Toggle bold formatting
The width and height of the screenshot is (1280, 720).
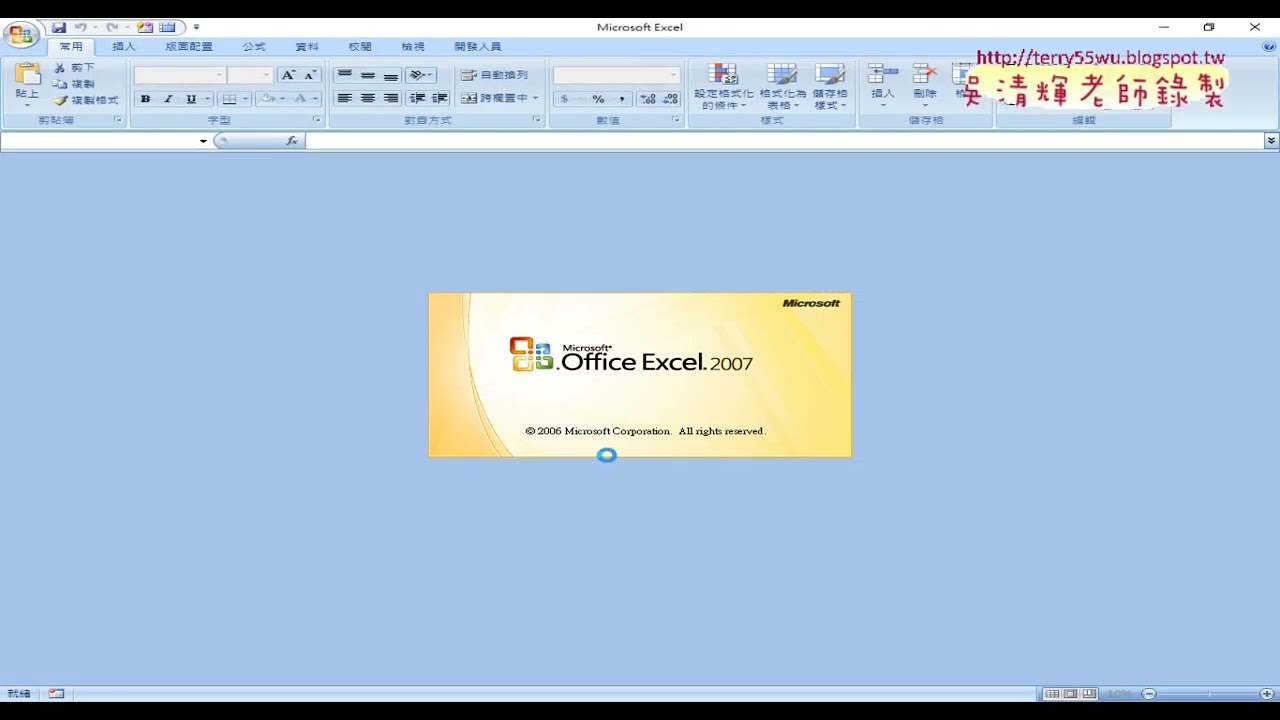145,99
